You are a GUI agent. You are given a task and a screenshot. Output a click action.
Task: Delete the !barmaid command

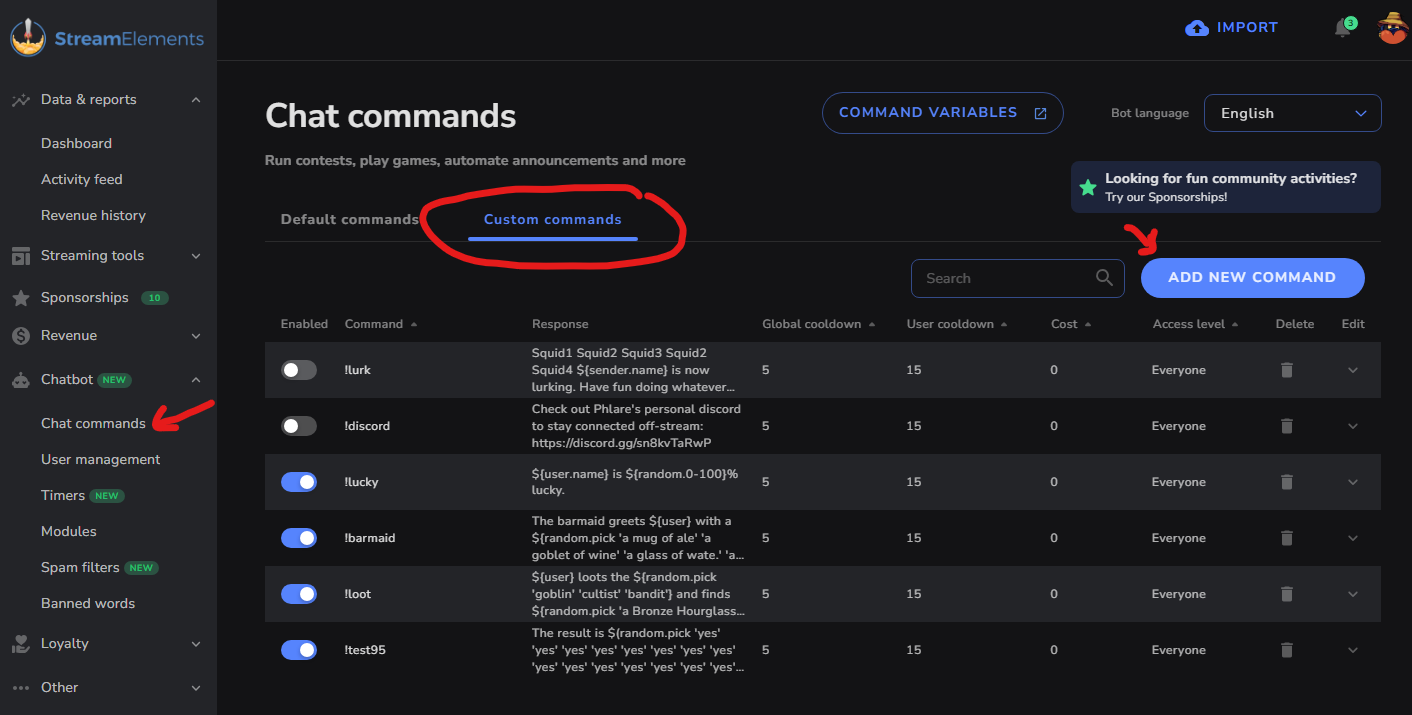[x=1287, y=538]
